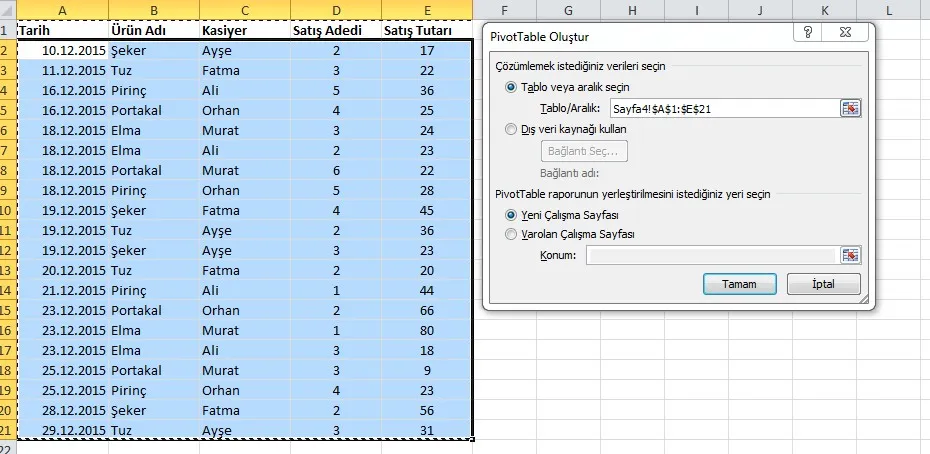Click the cell with date 10.12.2015
This screenshot has height=454, width=930.
pos(63,50)
